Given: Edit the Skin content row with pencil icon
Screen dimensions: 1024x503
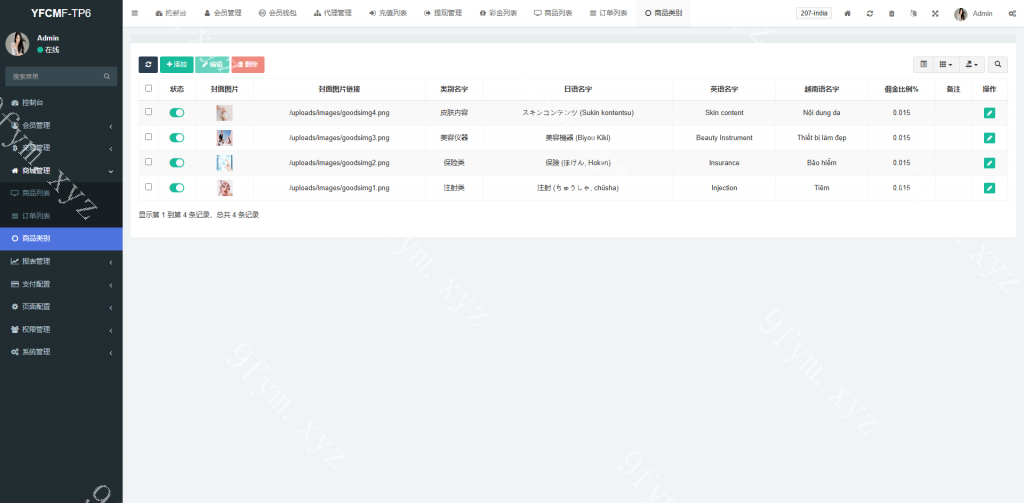Looking at the screenshot, I should [x=989, y=113].
